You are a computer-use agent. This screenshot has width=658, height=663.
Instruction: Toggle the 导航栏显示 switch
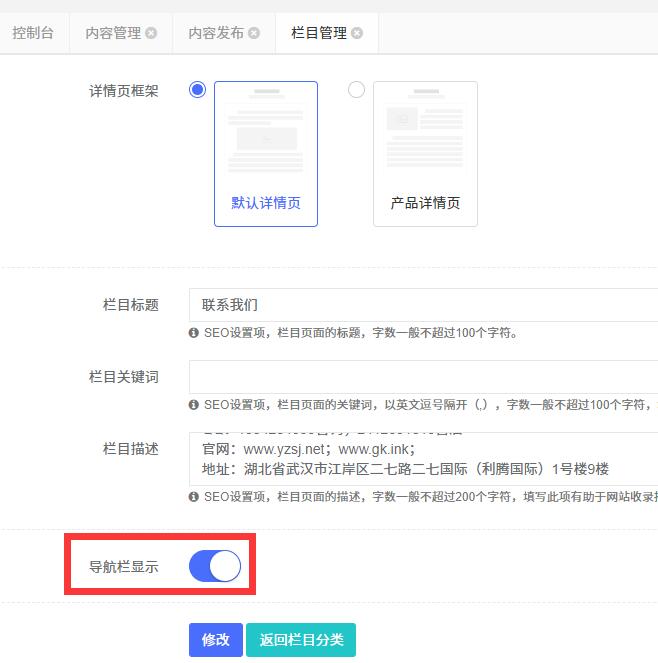coord(215,566)
